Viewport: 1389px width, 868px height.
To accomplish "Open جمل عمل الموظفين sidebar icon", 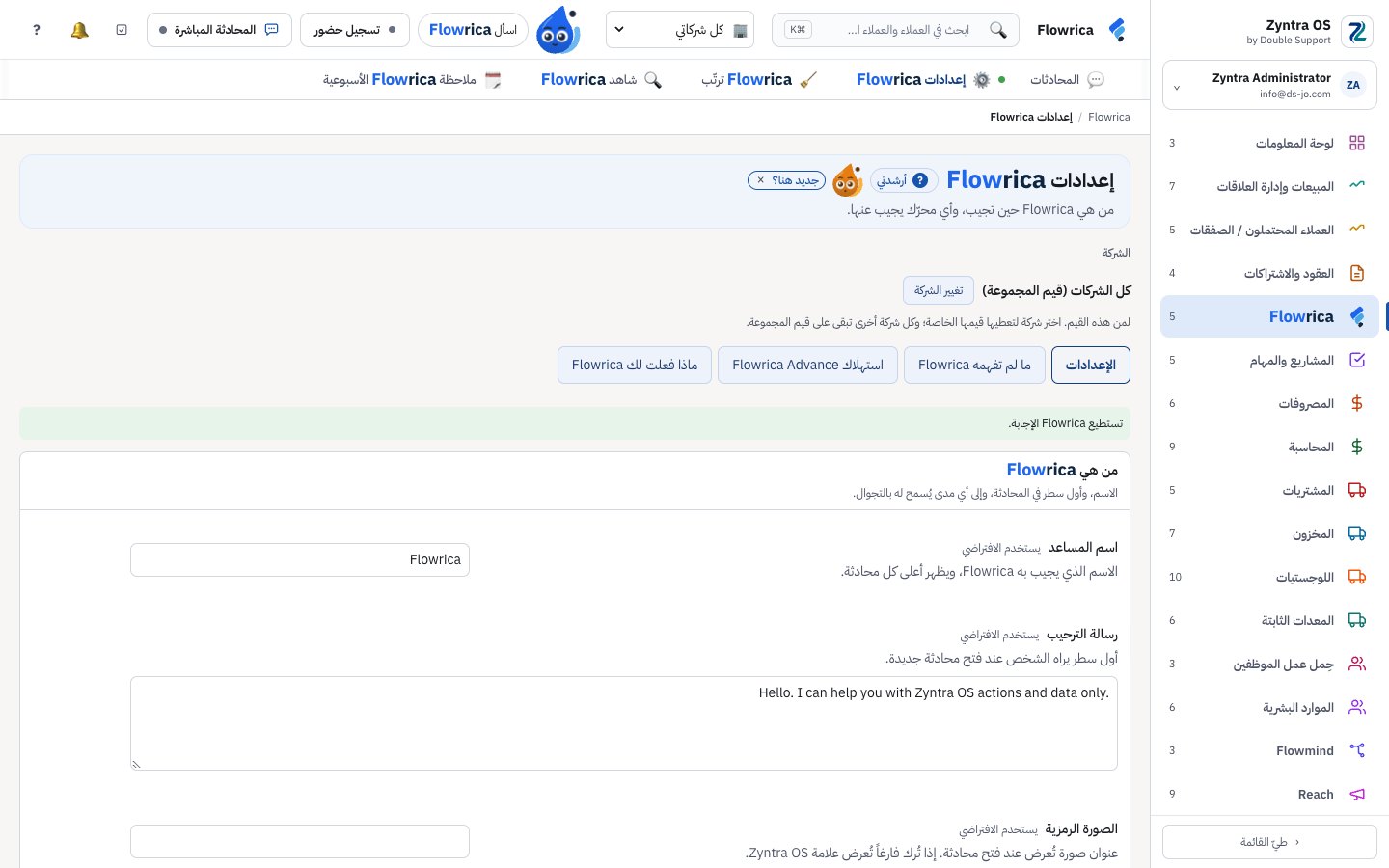I will (x=1357, y=664).
